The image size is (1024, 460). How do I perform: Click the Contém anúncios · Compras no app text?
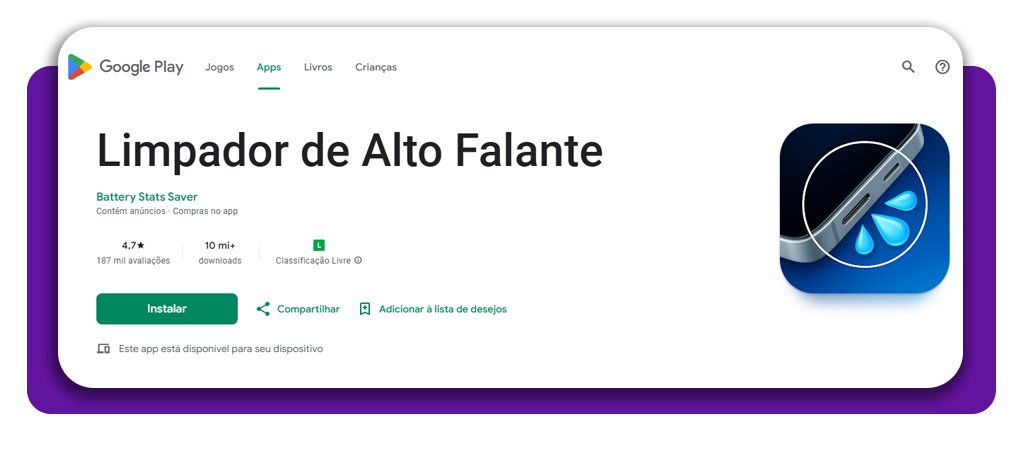167,211
